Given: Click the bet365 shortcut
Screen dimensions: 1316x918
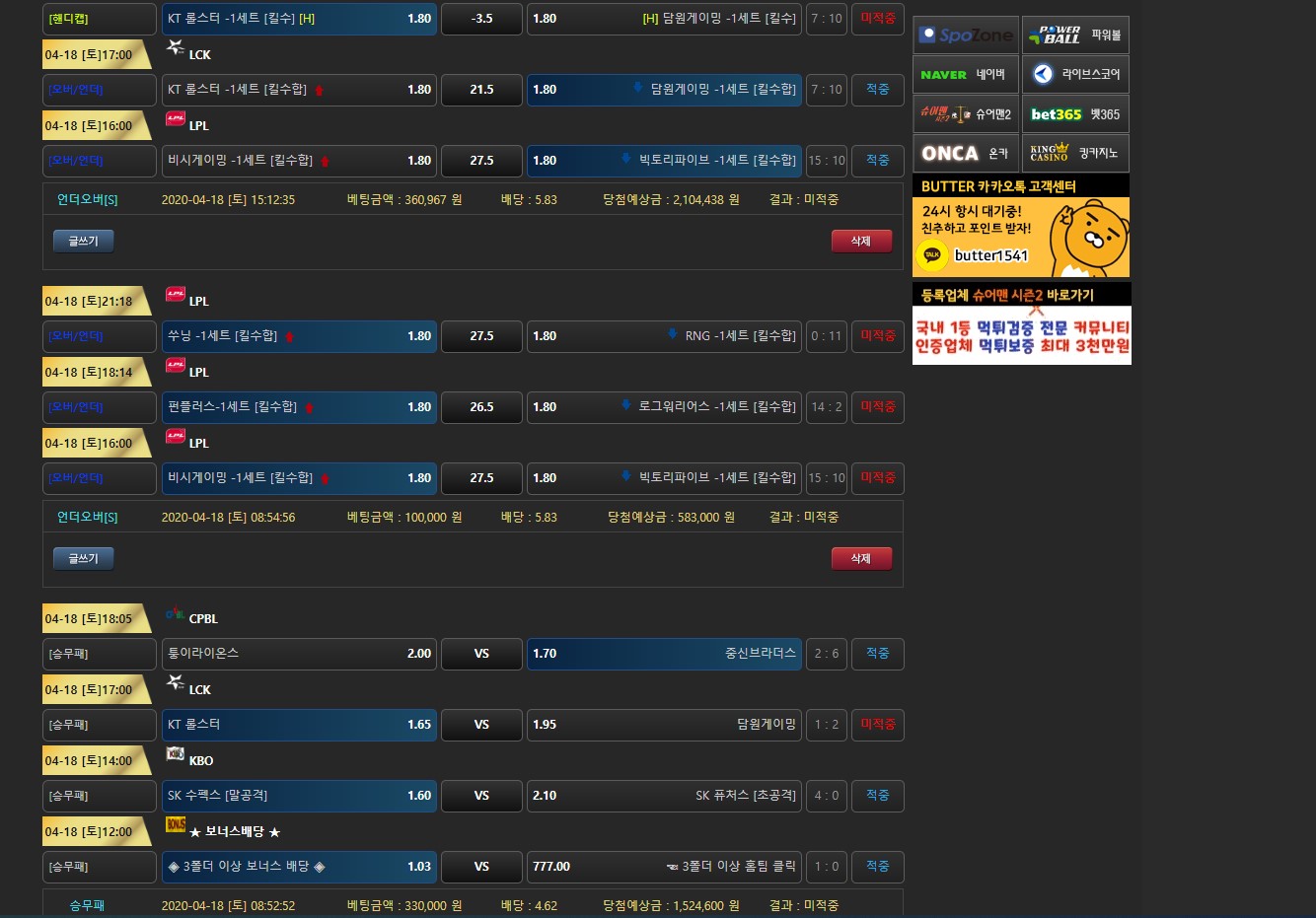Looking at the screenshot, I should (x=1074, y=114).
